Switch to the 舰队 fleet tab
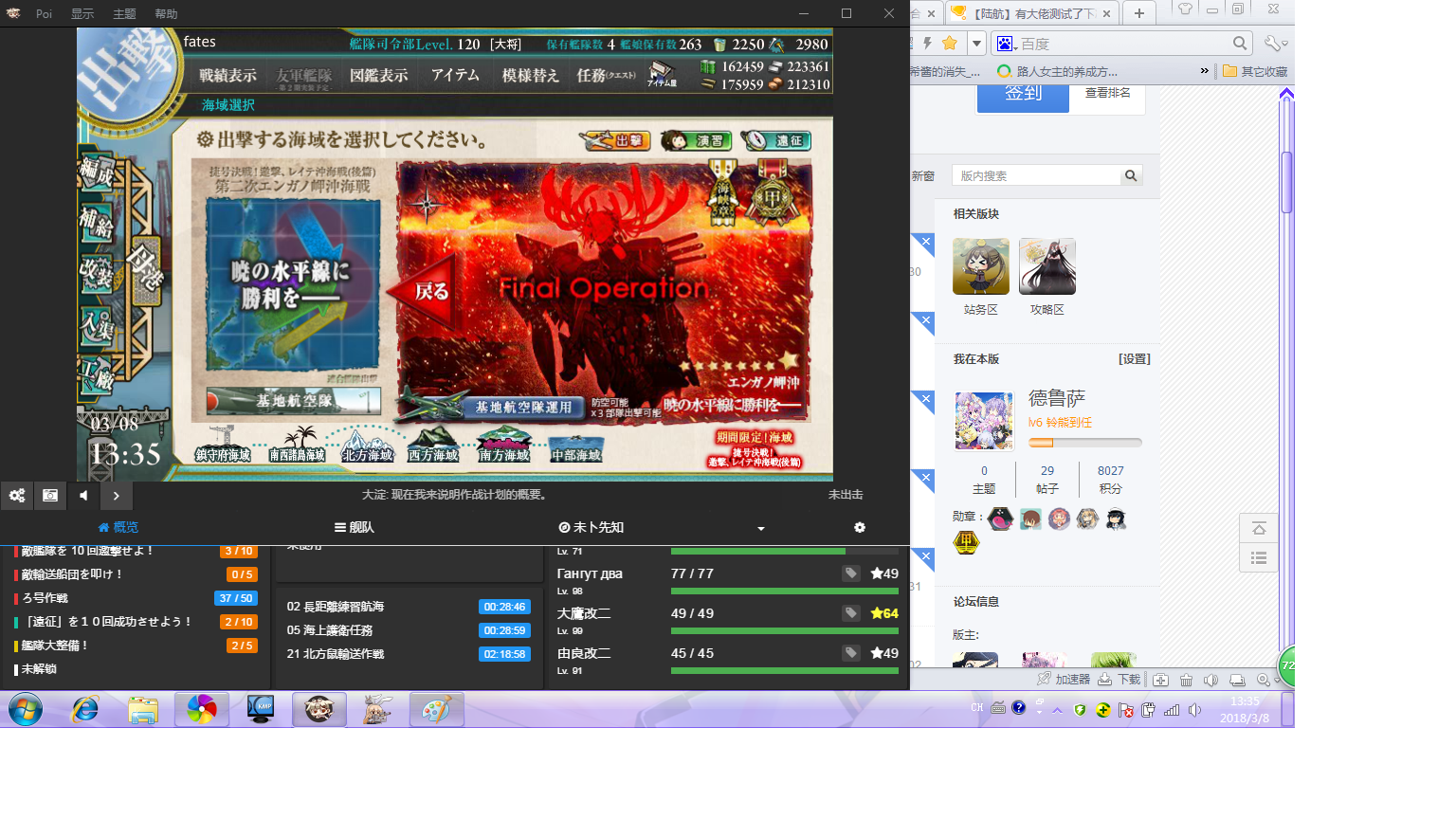The image size is (1456, 819). [x=355, y=527]
